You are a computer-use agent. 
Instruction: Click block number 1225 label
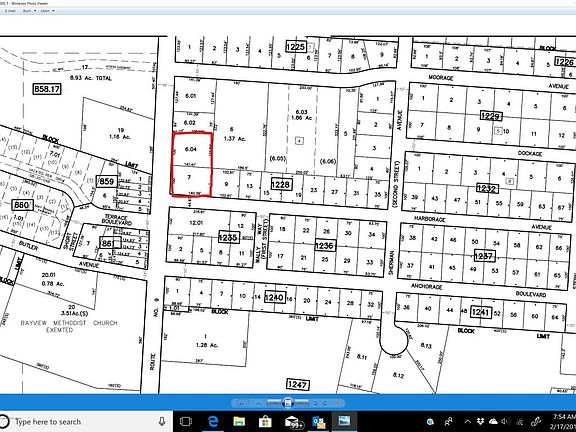[x=296, y=47]
